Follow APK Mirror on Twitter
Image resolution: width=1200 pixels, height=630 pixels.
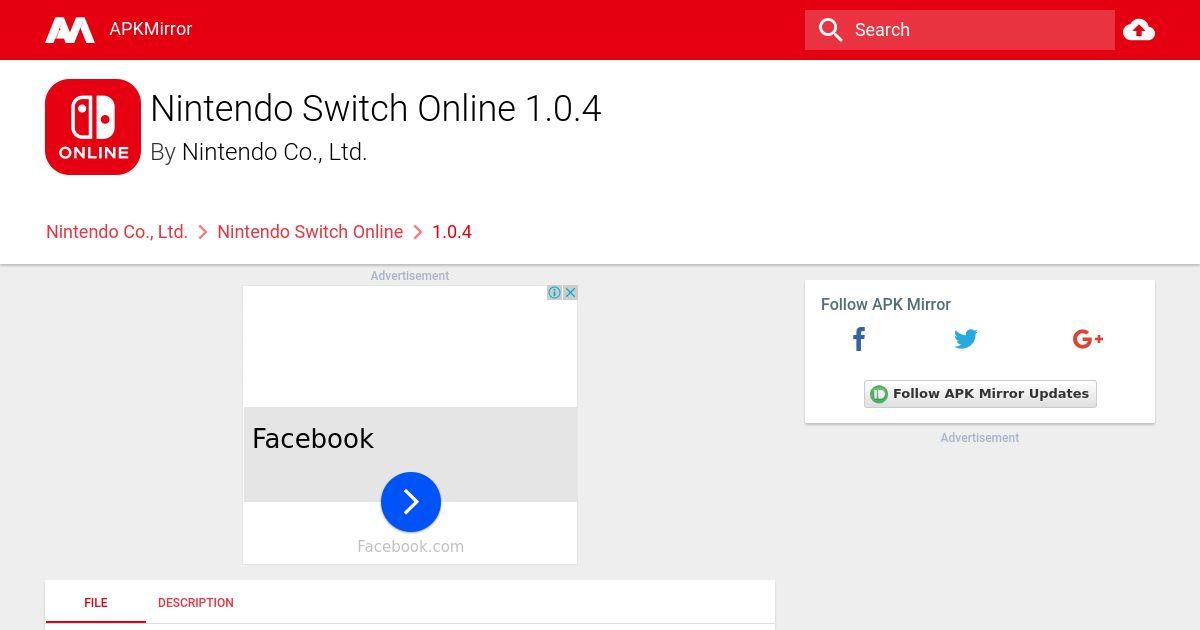(x=966, y=339)
